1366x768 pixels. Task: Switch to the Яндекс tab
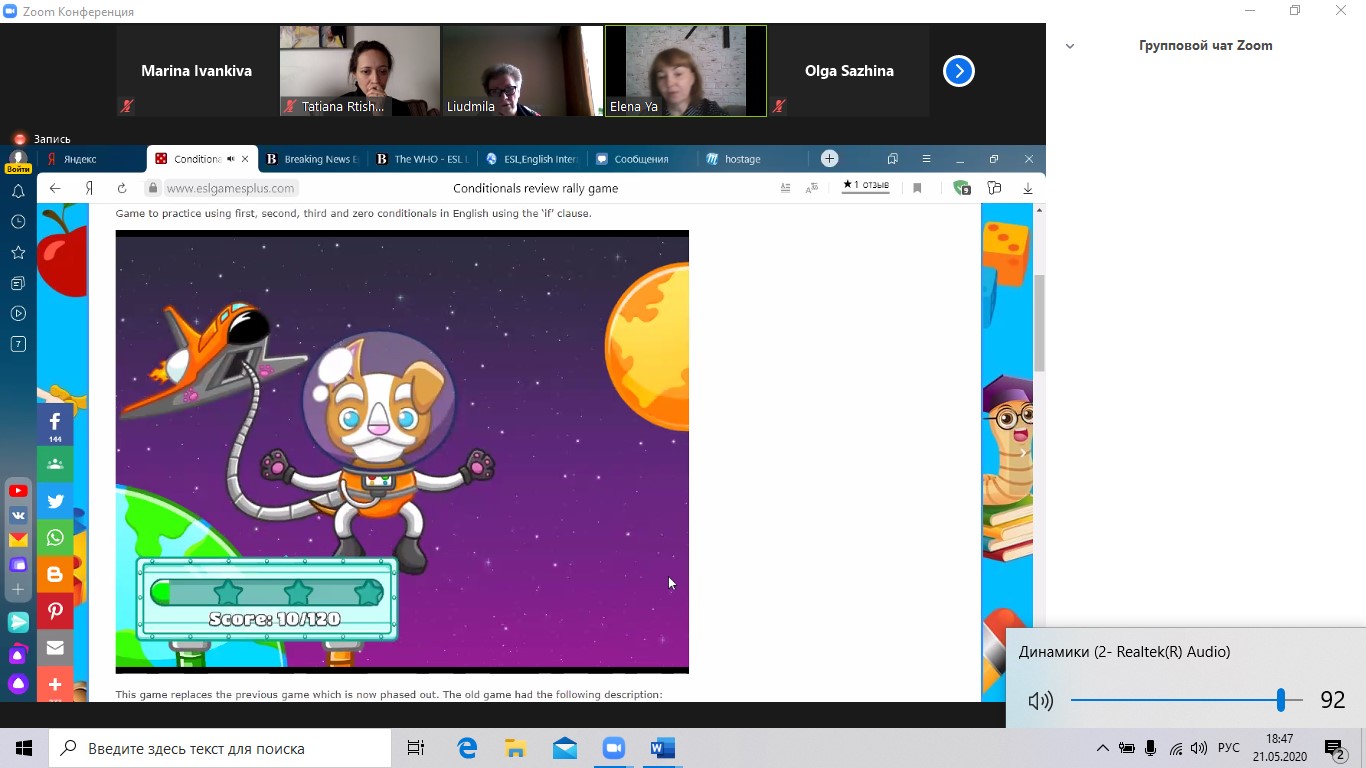coord(92,159)
